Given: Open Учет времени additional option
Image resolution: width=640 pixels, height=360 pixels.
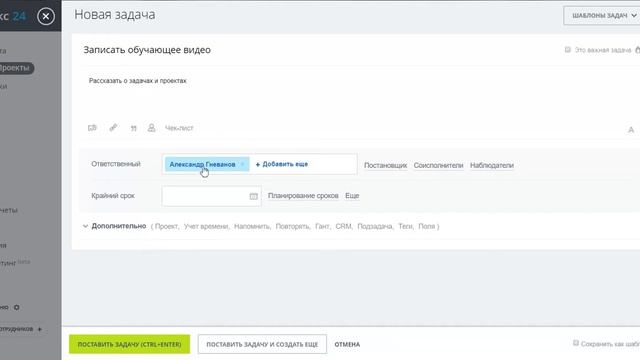Looking at the screenshot, I should tap(206, 226).
